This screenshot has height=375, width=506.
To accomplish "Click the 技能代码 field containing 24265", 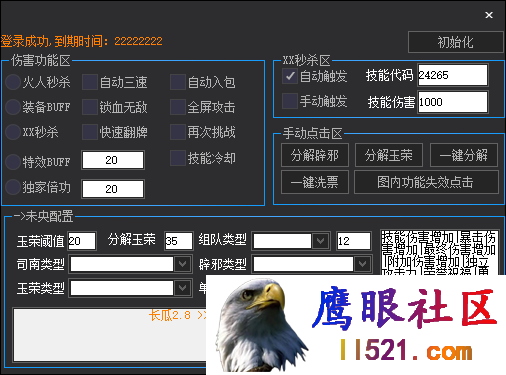I will [453, 75].
